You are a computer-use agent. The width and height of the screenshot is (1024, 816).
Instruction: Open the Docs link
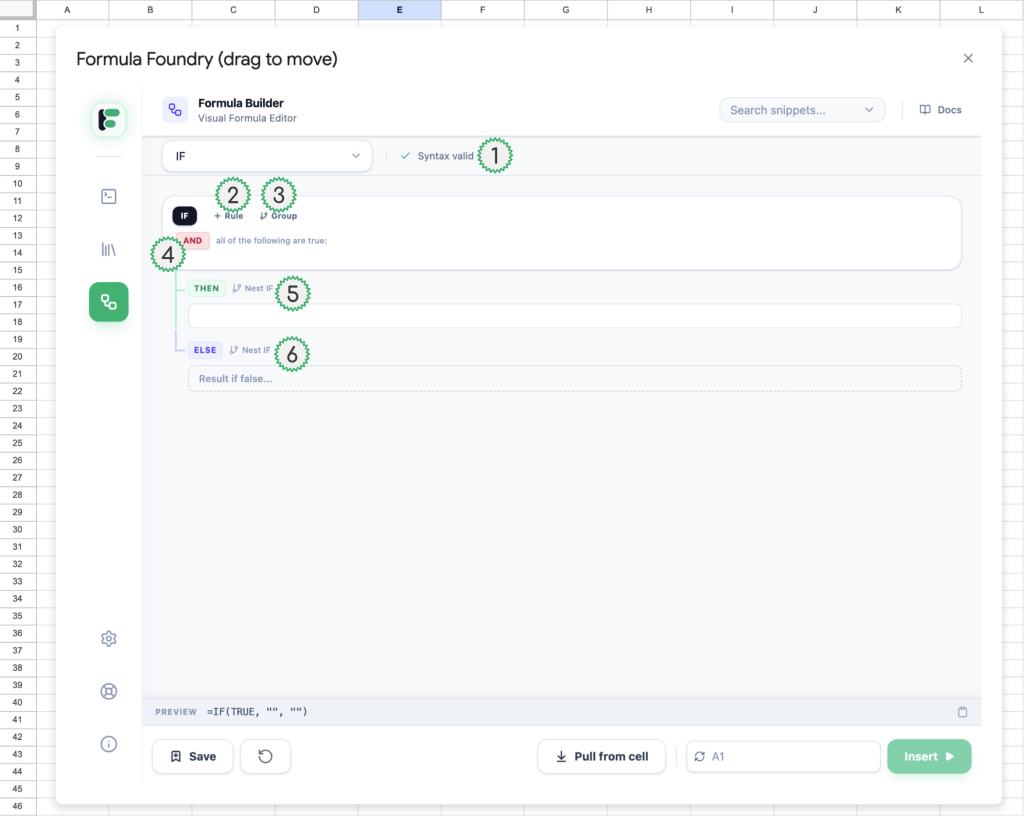click(x=940, y=110)
